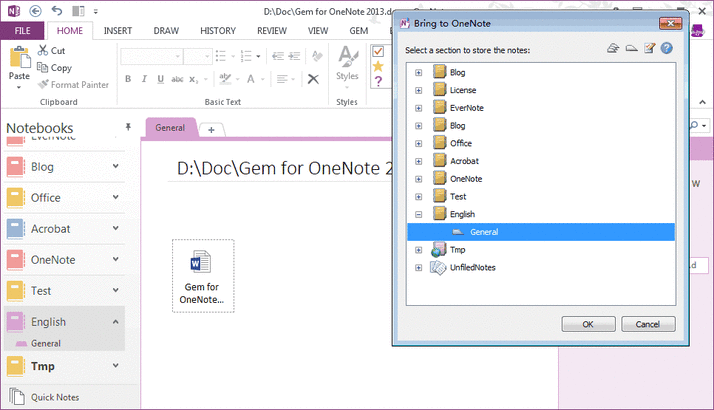Open the blue Help icon in dialog
Screen dimensions: 714x410
click(x=667, y=48)
